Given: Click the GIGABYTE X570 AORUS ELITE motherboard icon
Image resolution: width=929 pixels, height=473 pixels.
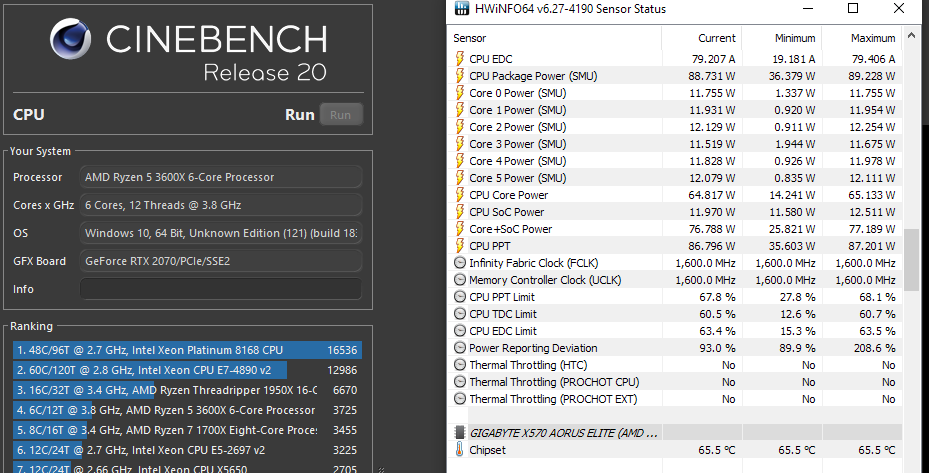Looking at the screenshot, I should [x=460, y=433].
